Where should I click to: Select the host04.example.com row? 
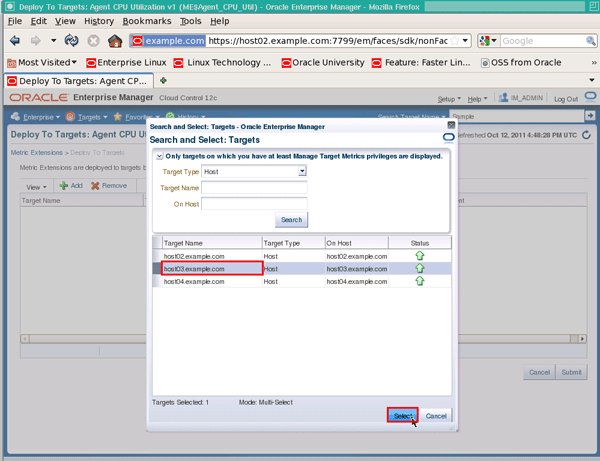(302, 281)
